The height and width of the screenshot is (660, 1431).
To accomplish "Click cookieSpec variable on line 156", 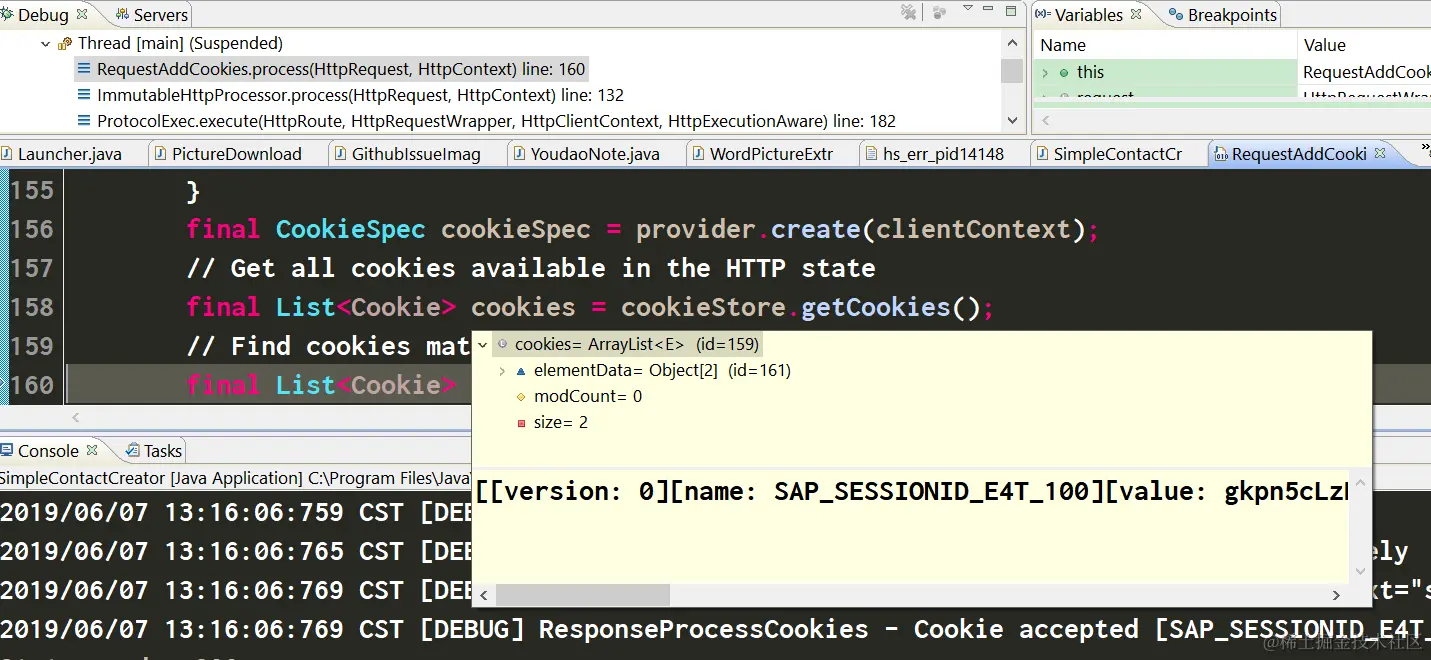I will pos(516,229).
